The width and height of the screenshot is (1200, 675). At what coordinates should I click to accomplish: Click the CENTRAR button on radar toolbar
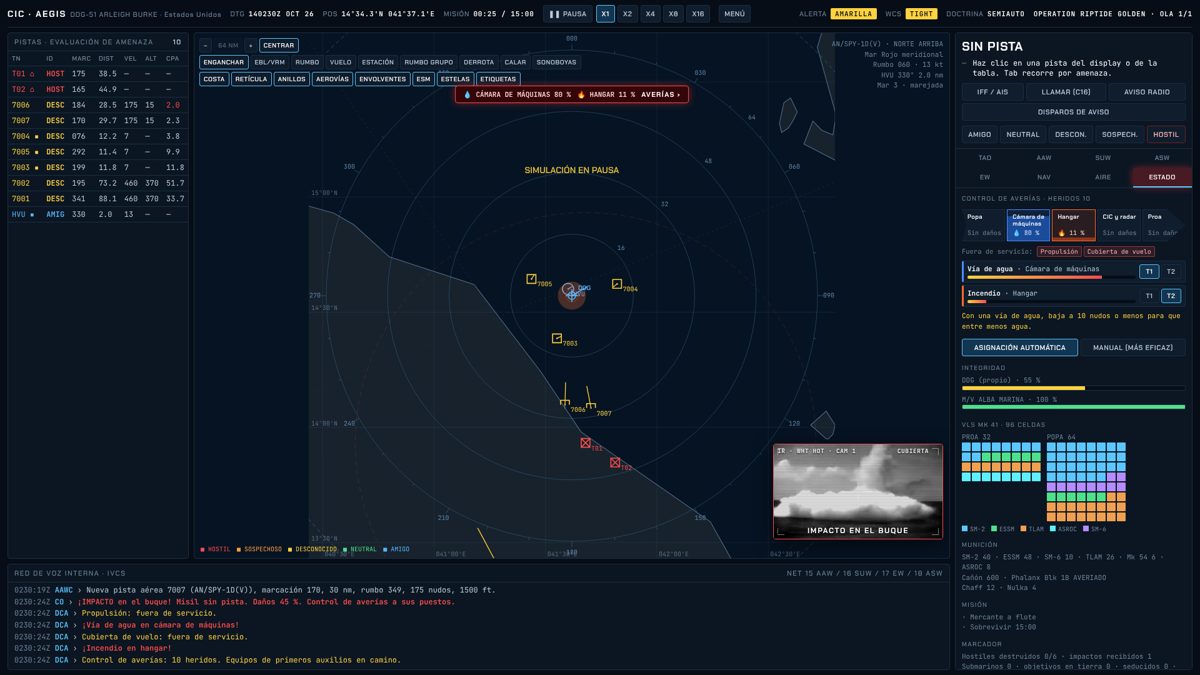pyautogui.click(x=279, y=45)
